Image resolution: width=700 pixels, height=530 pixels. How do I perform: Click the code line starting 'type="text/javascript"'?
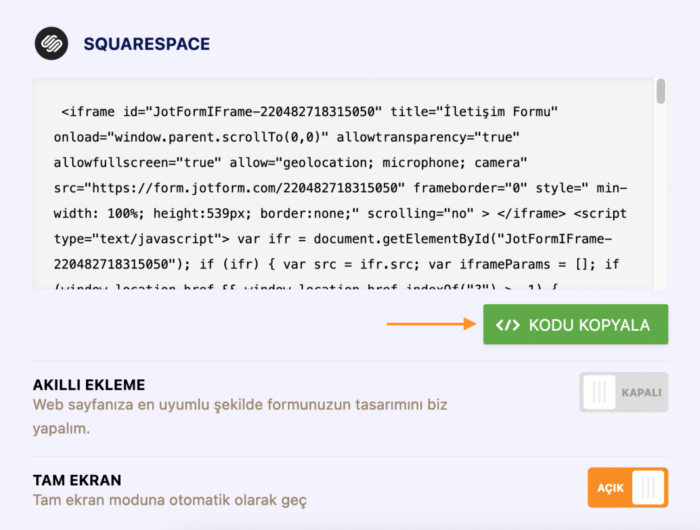tap(333, 239)
